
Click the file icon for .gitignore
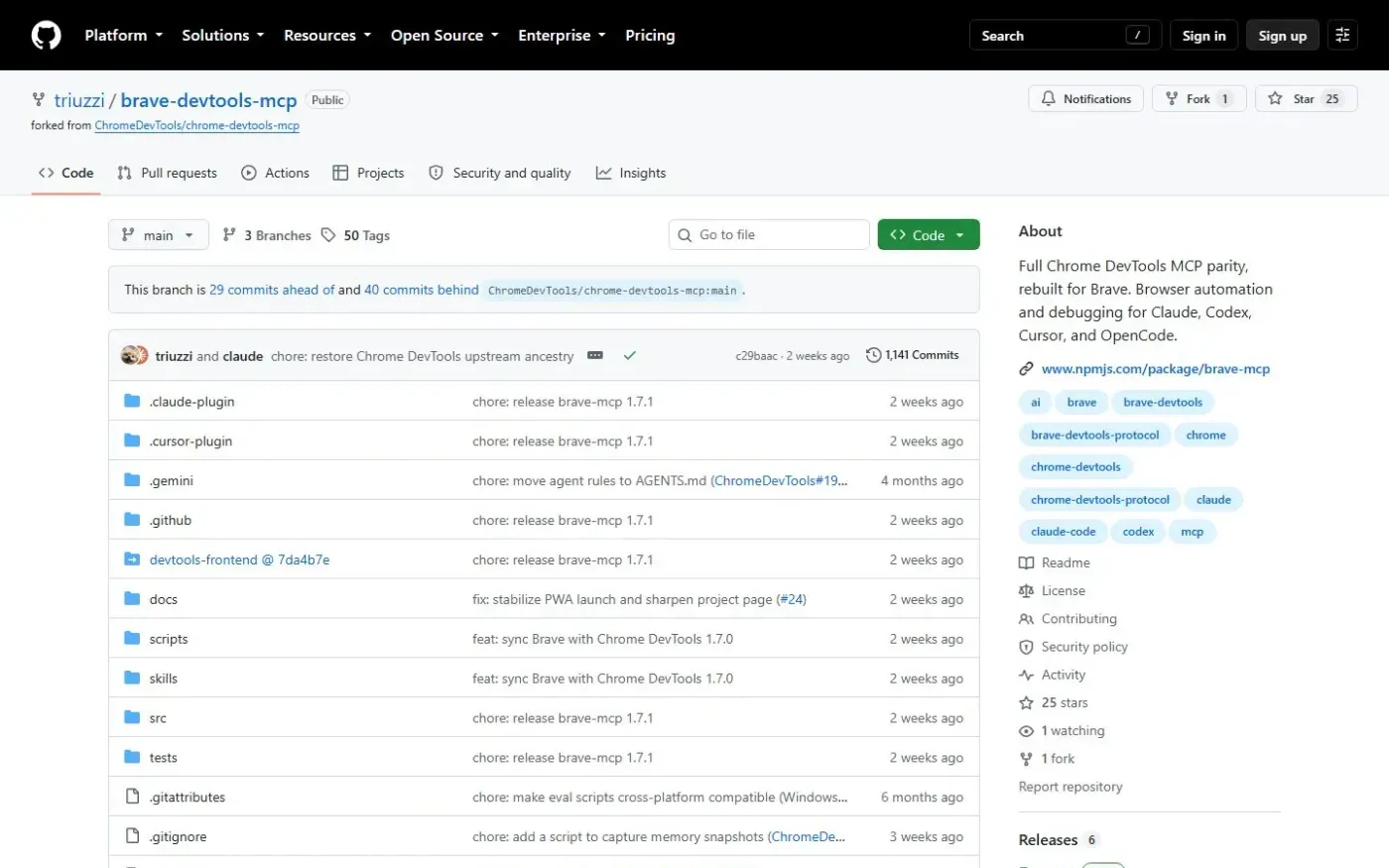point(132,836)
